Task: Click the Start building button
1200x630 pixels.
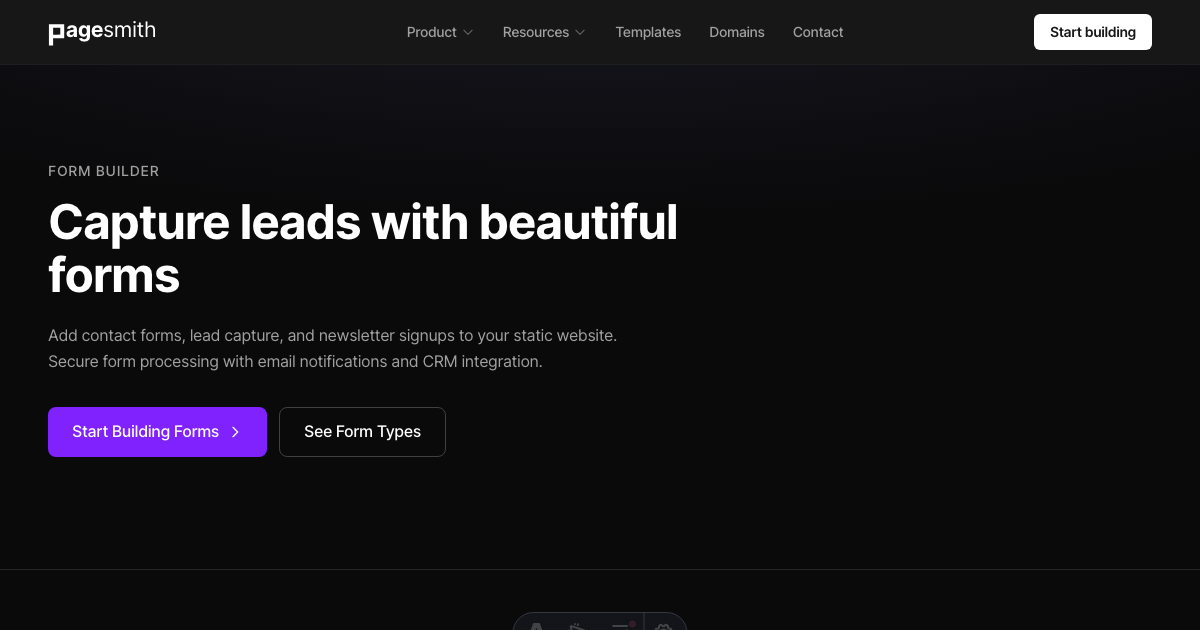Action: click(1093, 32)
